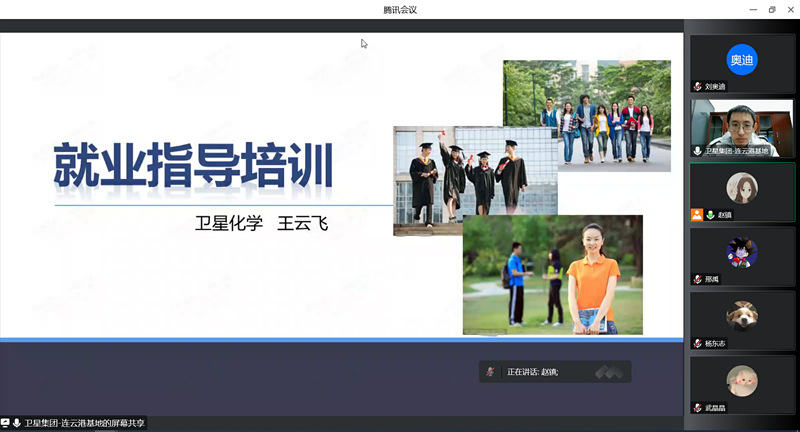800x432 pixels.
Task: Click 邢闻's muted microphone icon
Action: click(697, 279)
